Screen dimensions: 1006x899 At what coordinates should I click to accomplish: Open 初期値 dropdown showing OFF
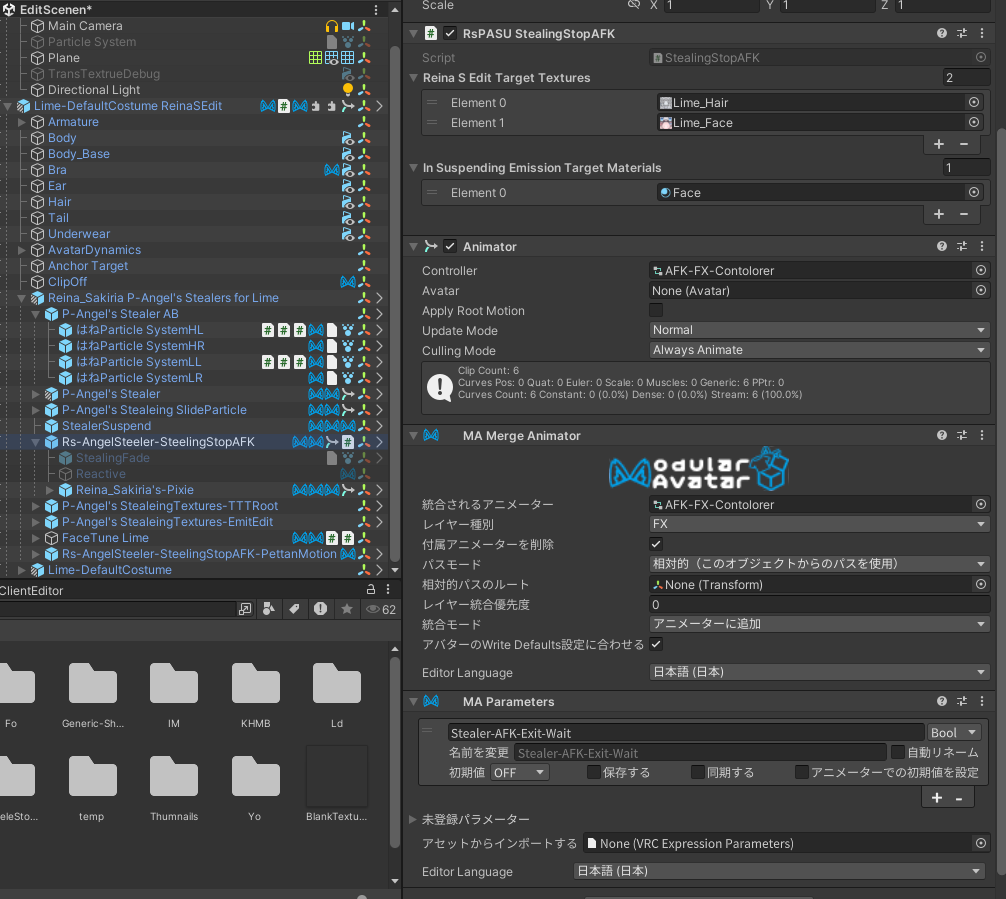[520, 773]
